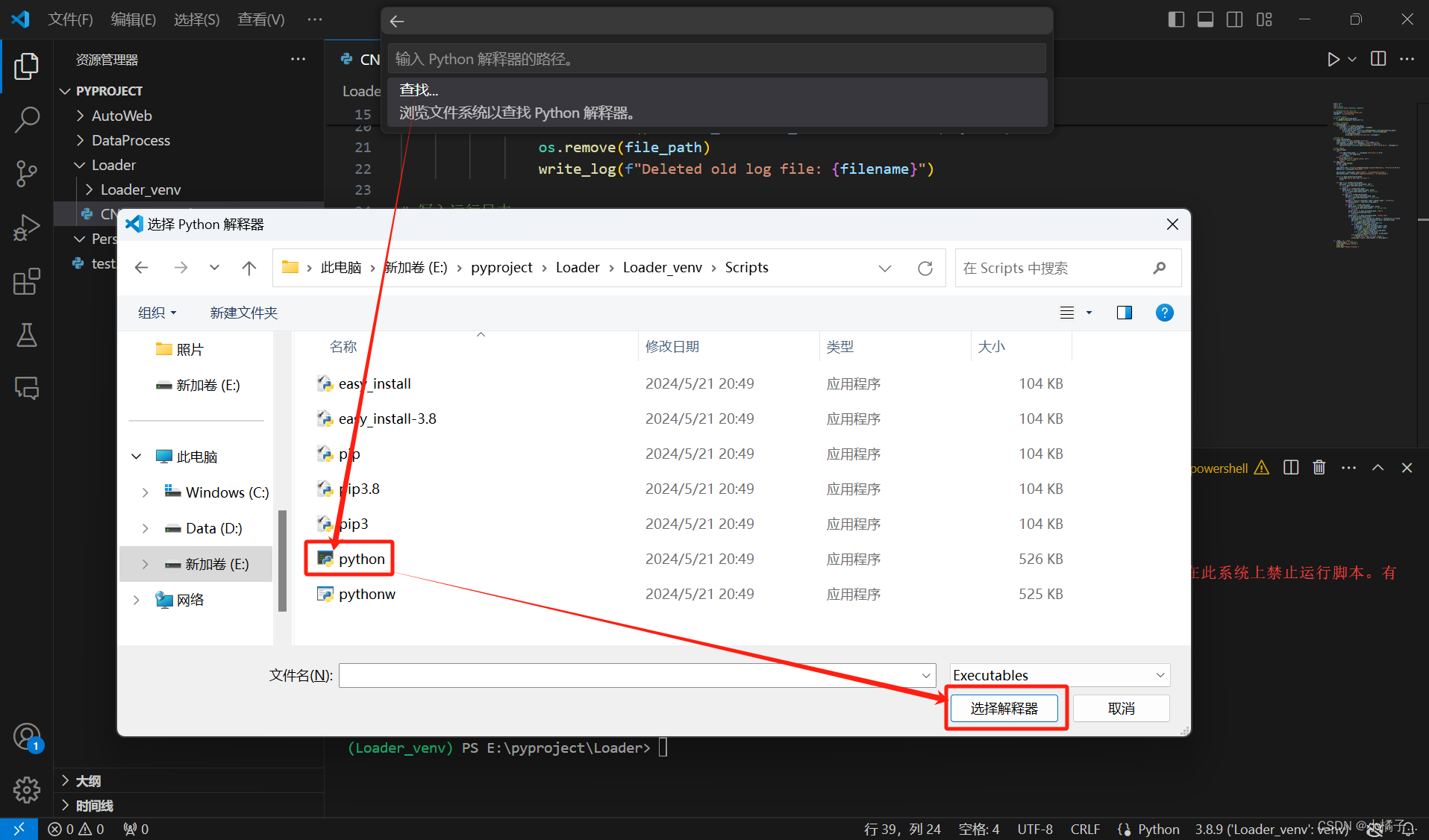Image resolution: width=1429 pixels, height=840 pixels.
Task: Open the 文件(F) menu
Action: (70, 19)
